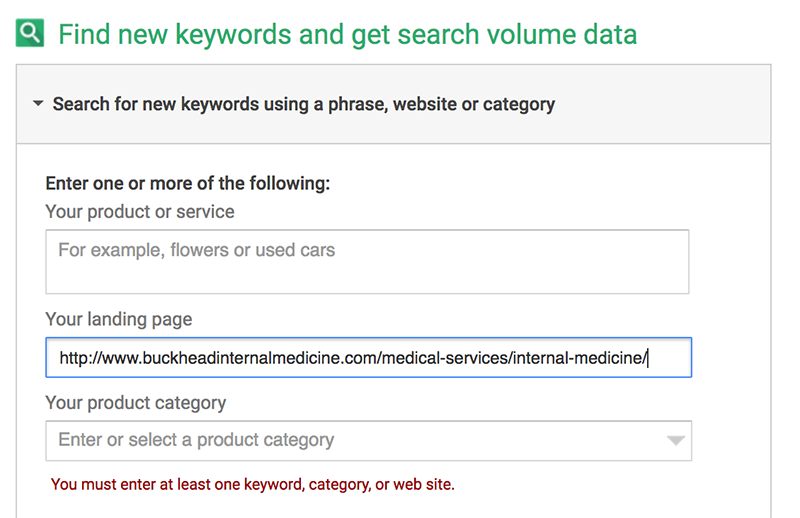Click inside the 'Your landing page' URL field
This screenshot has height=518, width=800.
pyautogui.click(x=368, y=357)
